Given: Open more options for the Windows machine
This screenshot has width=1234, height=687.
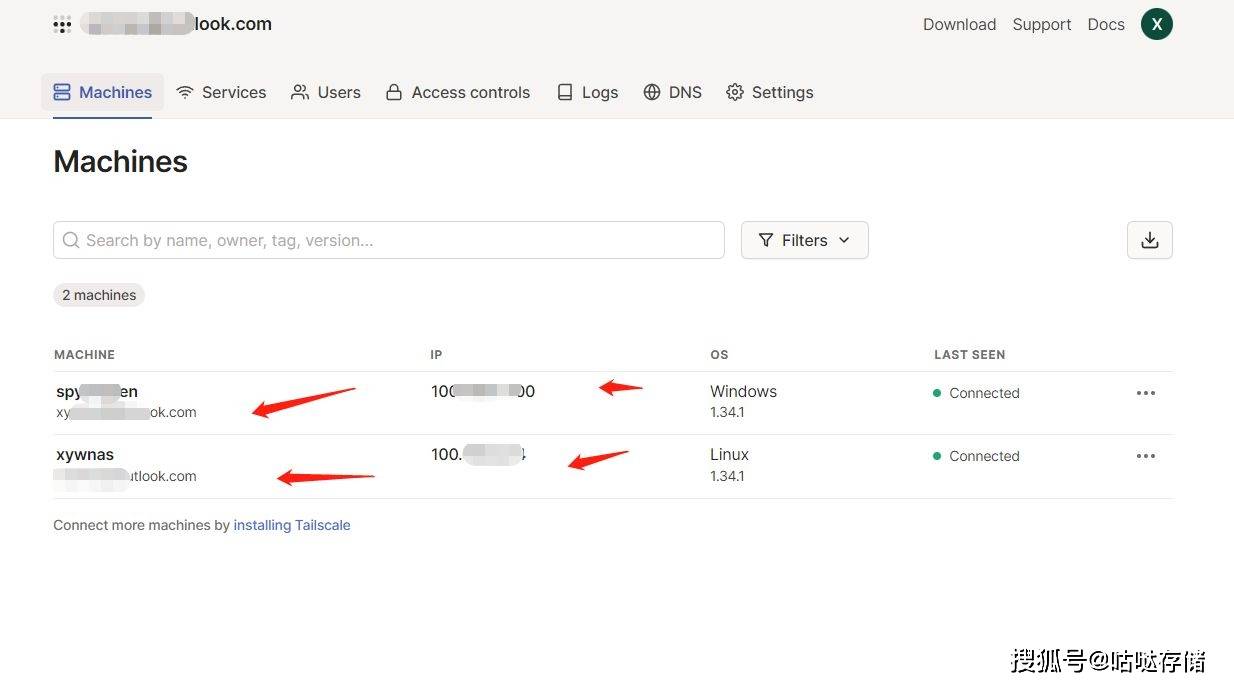Looking at the screenshot, I should [1146, 393].
